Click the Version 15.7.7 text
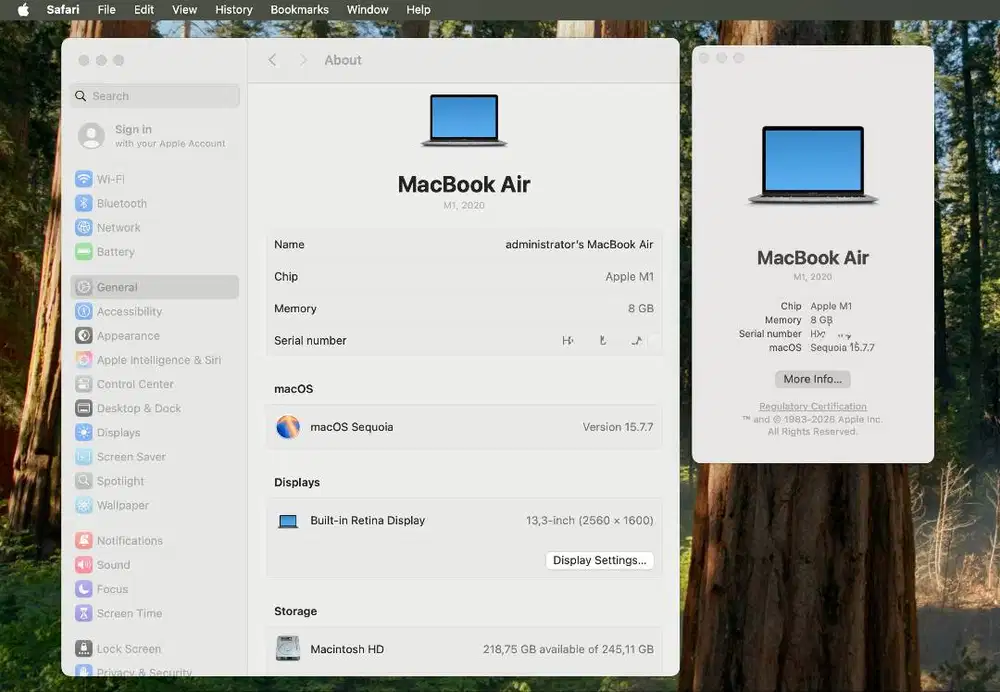The height and width of the screenshot is (692, 1000). 618,427
